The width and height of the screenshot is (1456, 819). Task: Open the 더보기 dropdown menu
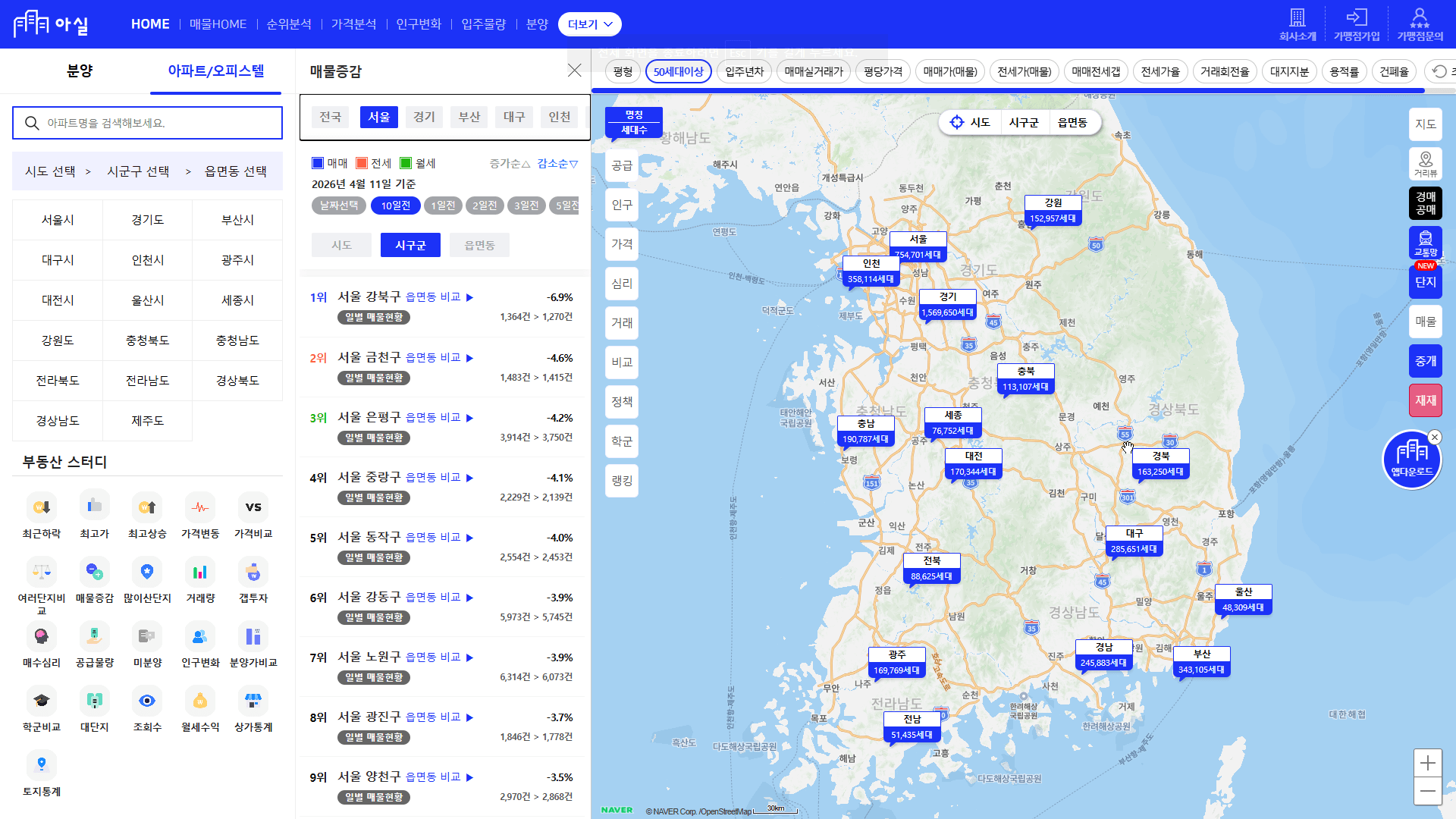click(589, 24)
